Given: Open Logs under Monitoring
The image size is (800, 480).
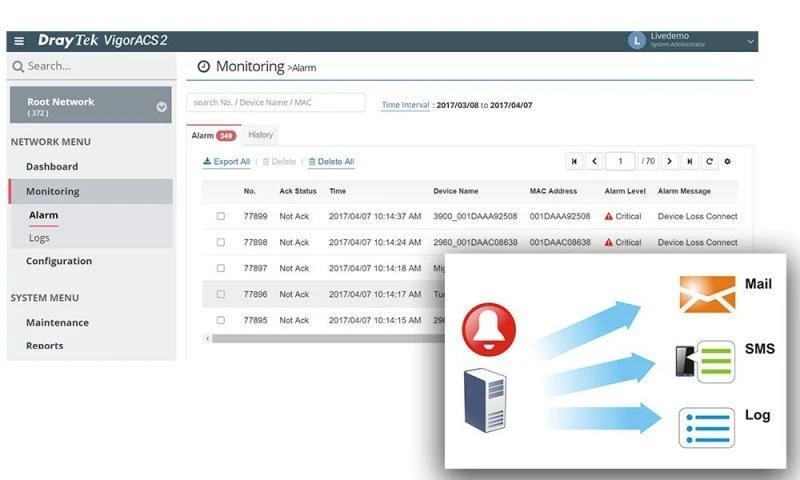Looking at the screenshot, I should (x=39, y=238).
